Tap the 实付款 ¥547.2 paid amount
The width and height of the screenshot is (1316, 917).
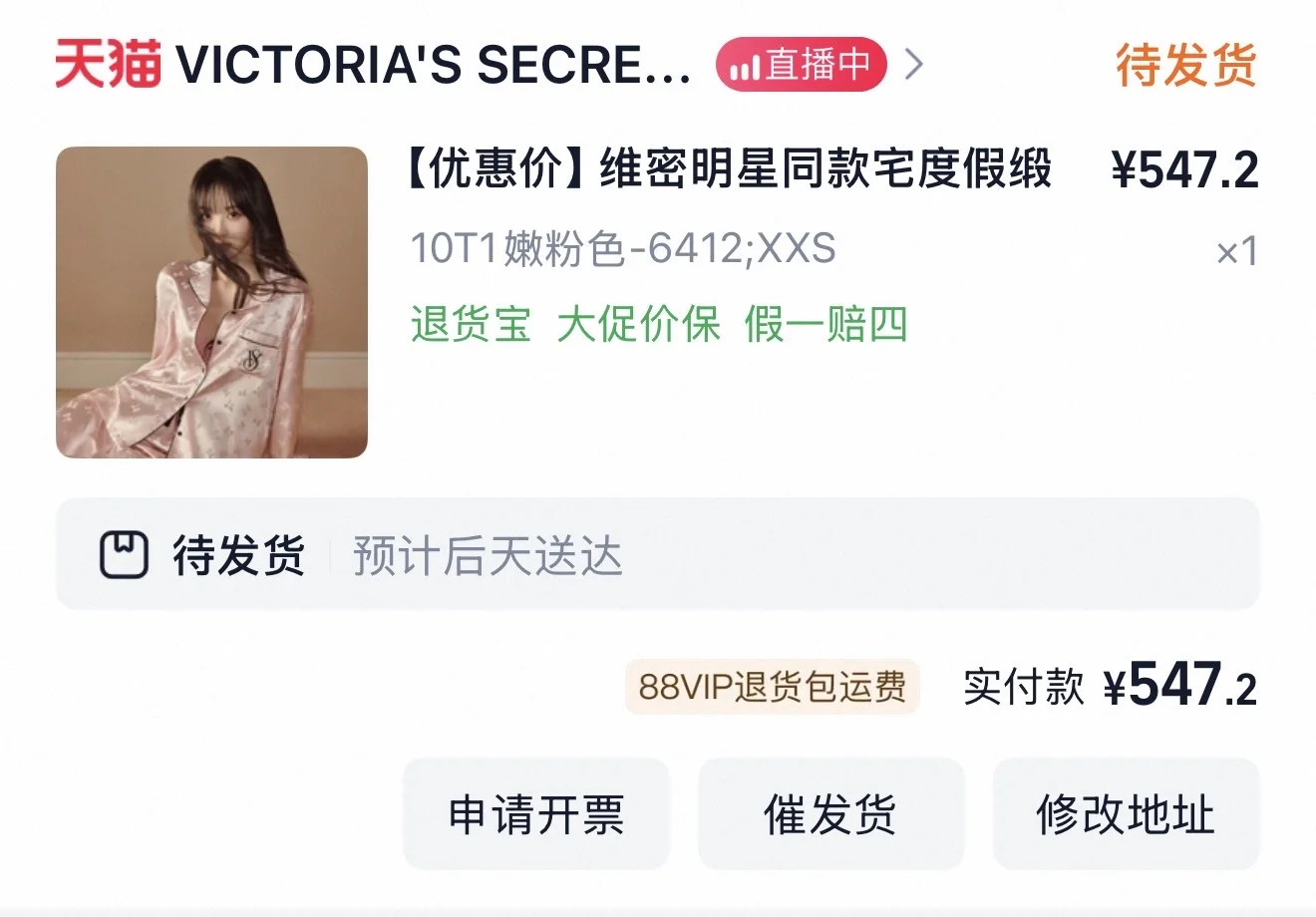tap(1110, 686)
